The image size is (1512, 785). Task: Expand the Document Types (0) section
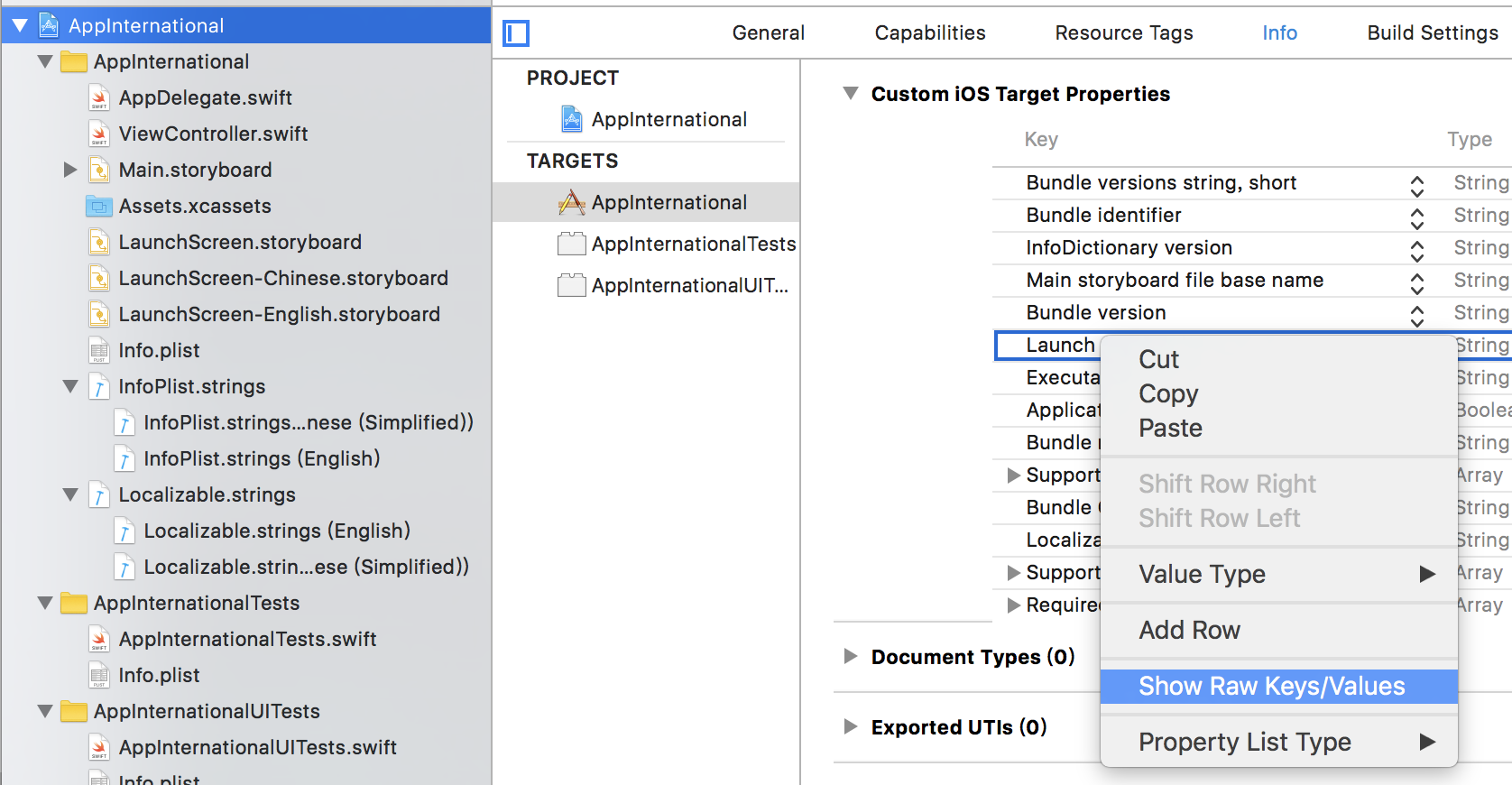pyautogui.click(x=850, y=656)
